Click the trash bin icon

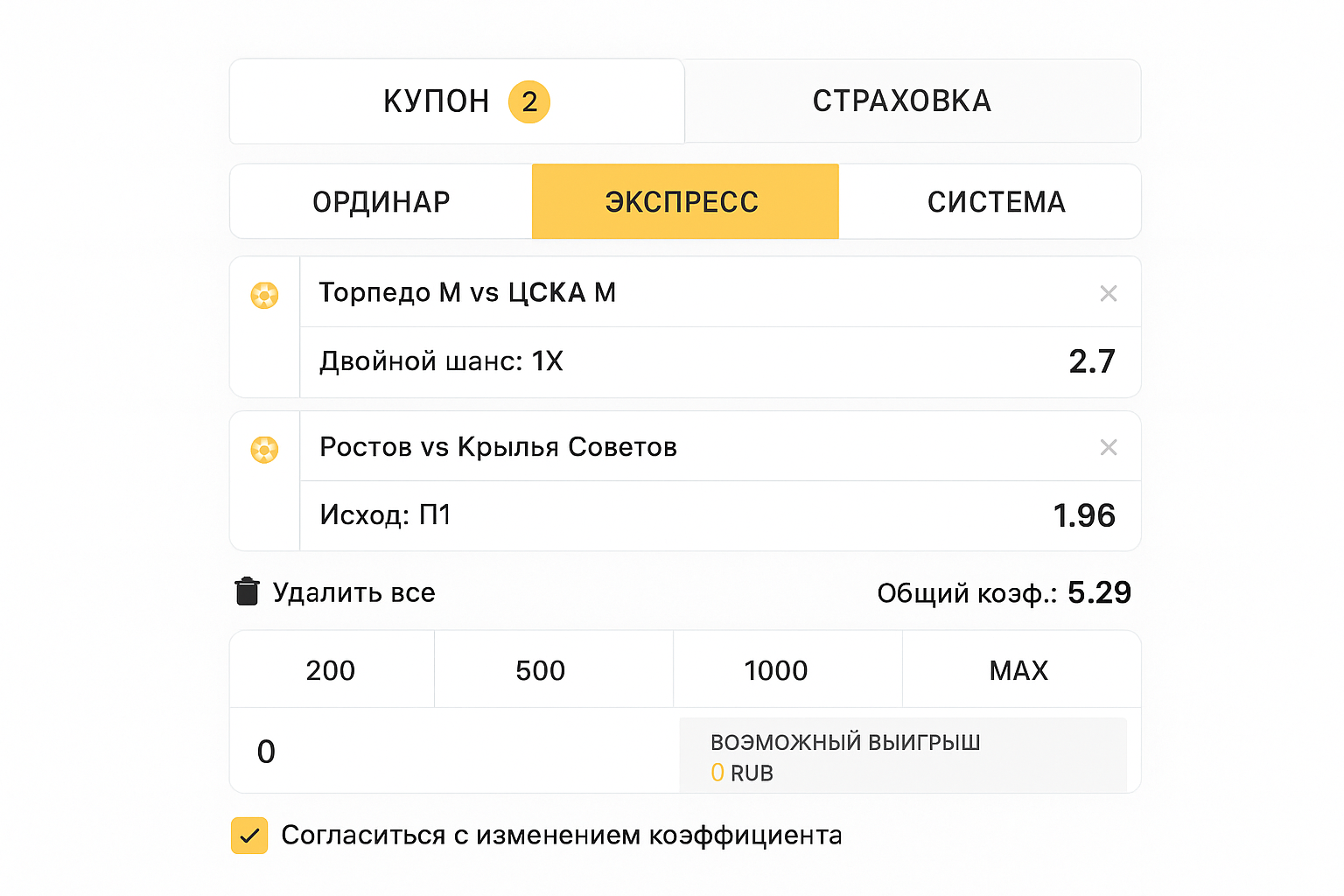[x=247, y=592]
